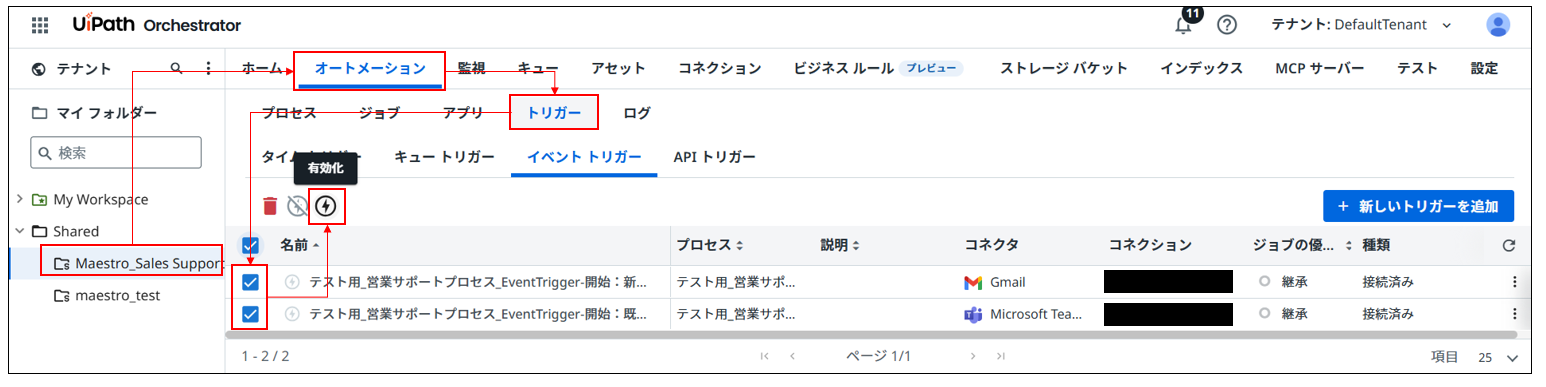Open the tenant more options menu

208,69
